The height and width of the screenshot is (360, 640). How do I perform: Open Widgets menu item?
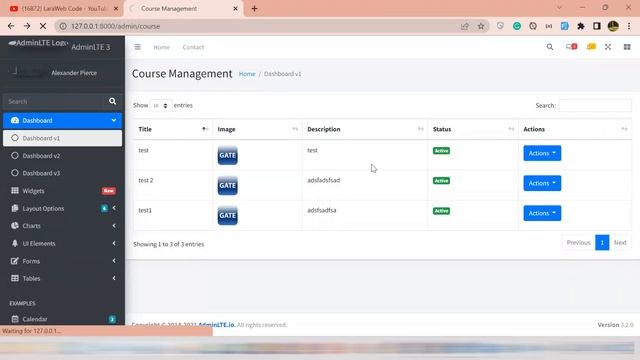62,191
